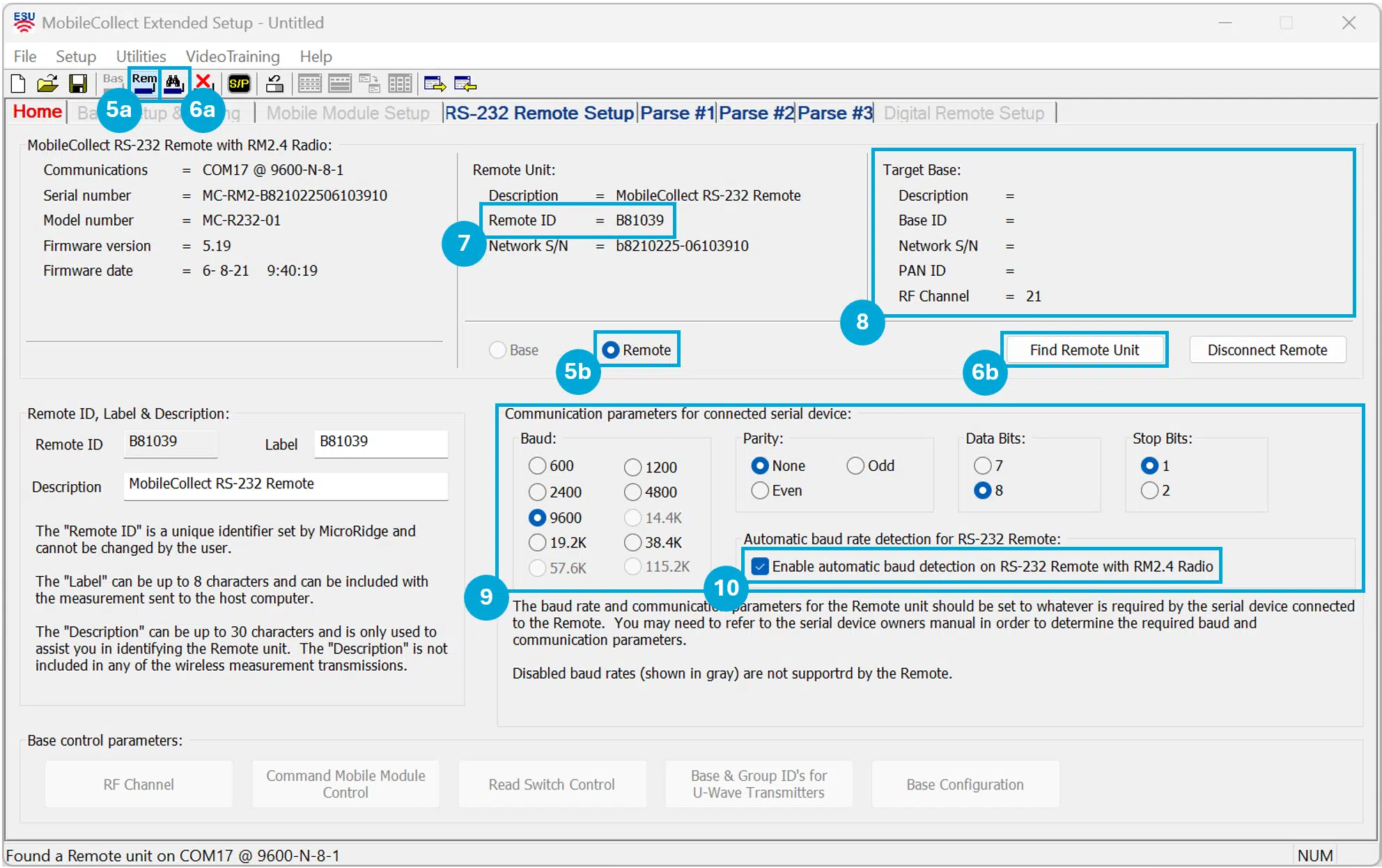
Task: Click the RF Channel button
Action: (139, 784)
